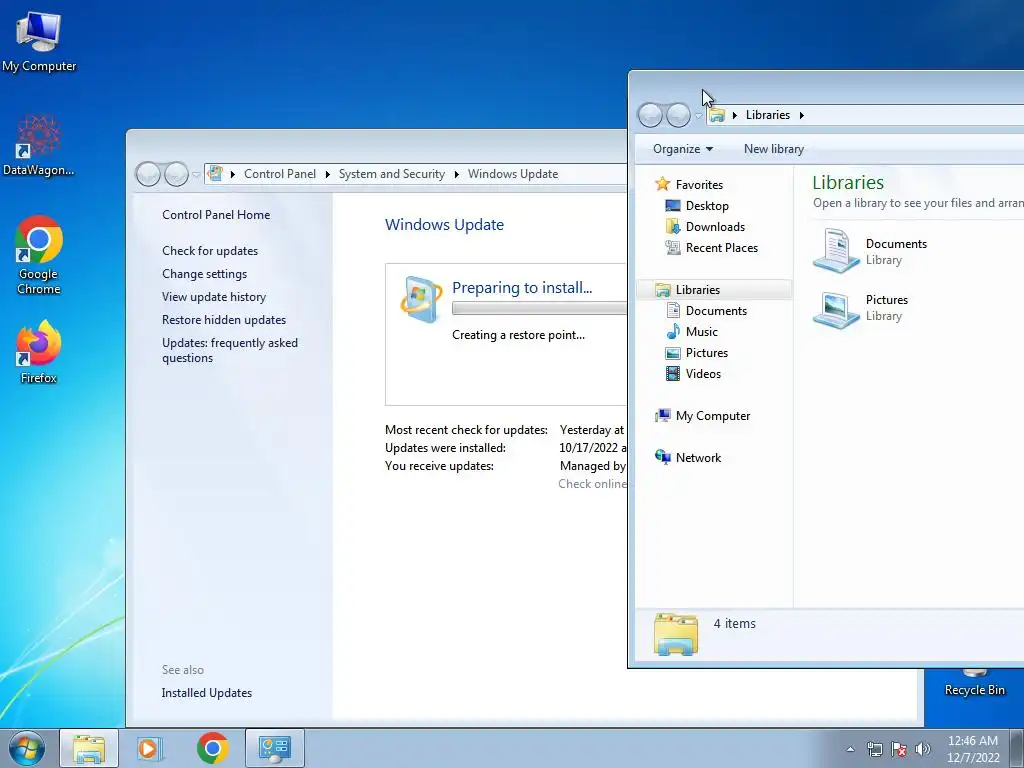Open Control Panel Home link
The height and width of the screenshot is (768, 1024).
tap(216, 214)
